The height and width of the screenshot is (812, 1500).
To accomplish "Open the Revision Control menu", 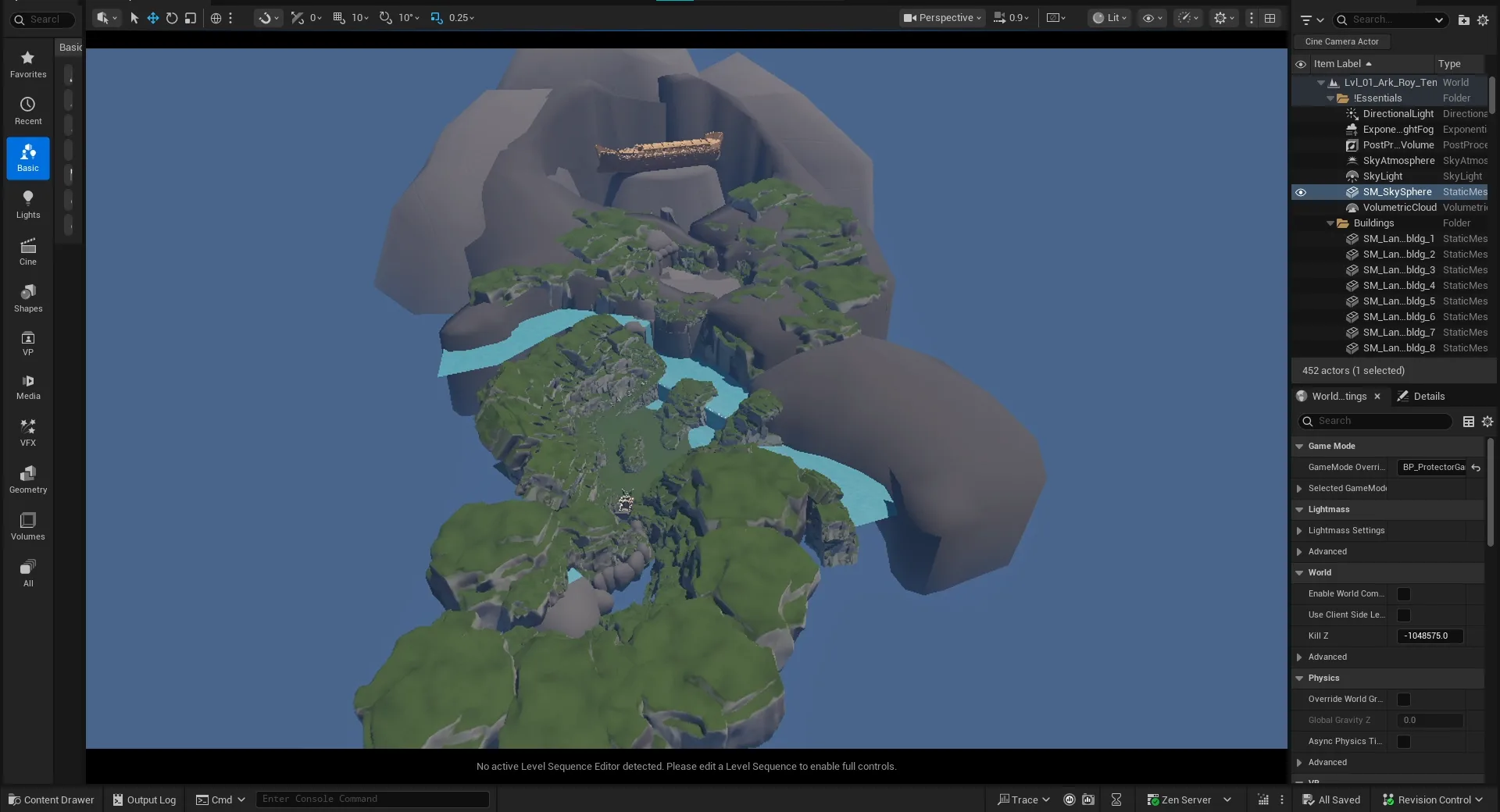I will pos(1433,800).
